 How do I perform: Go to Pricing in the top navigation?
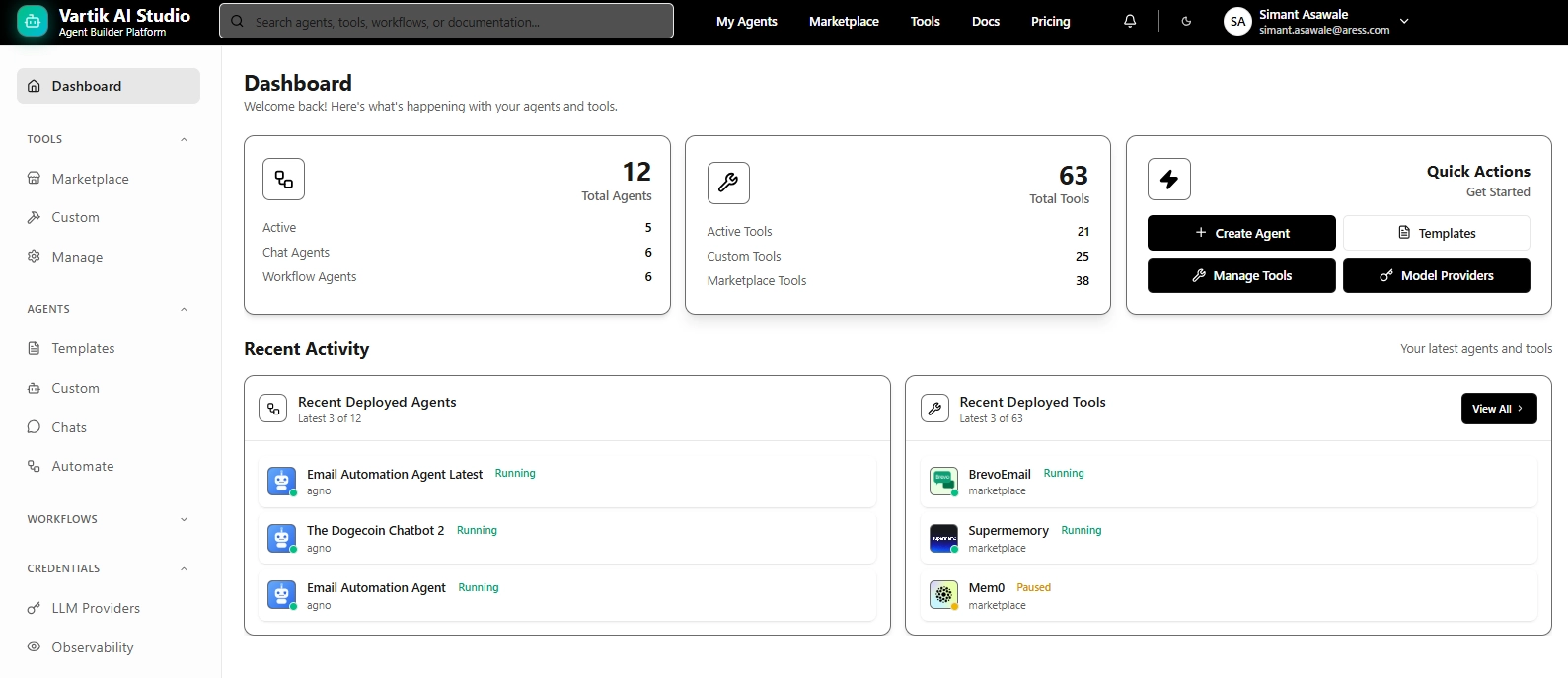pos(1050,21)
